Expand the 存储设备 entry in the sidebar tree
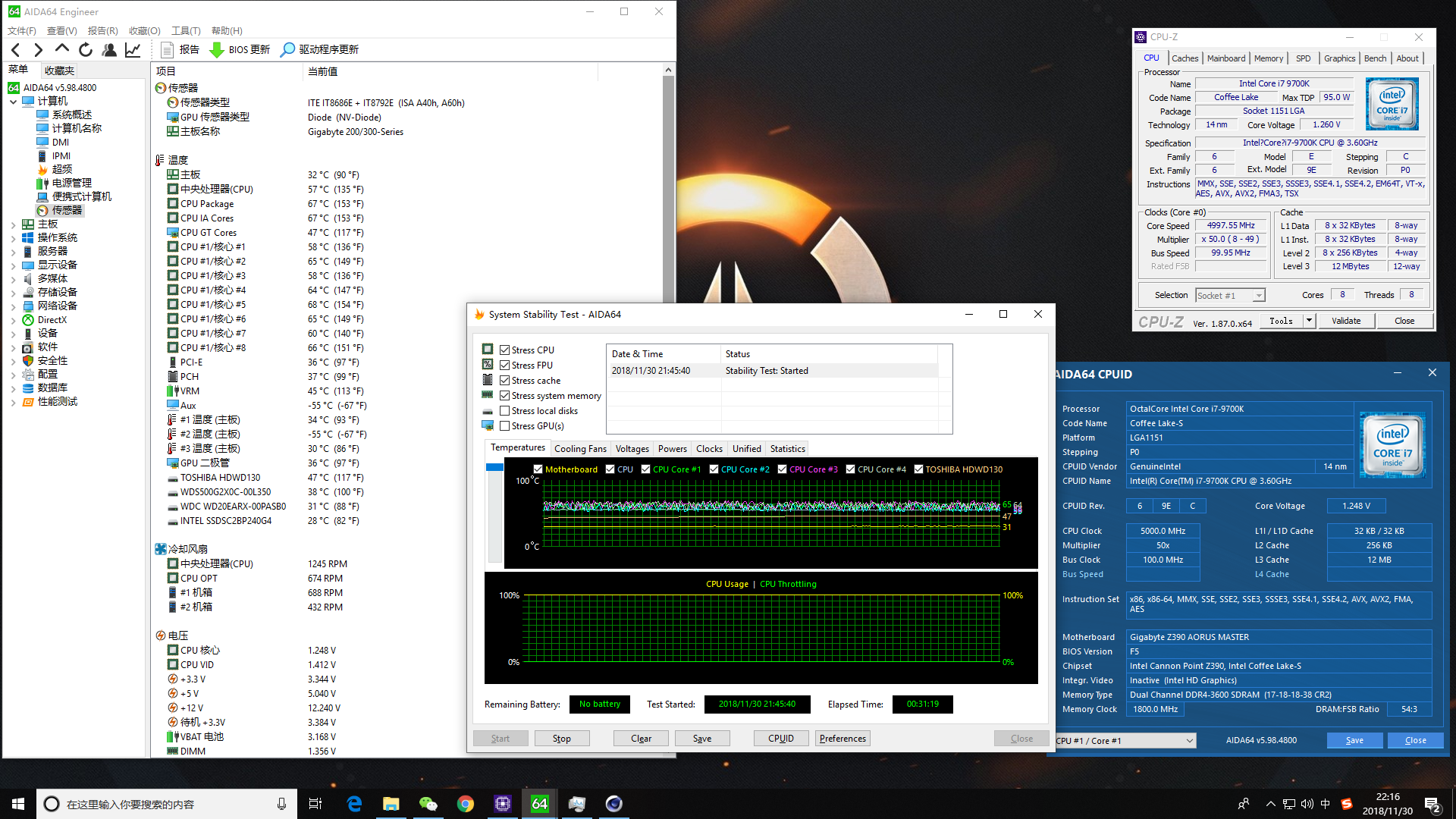 point(12,291)
